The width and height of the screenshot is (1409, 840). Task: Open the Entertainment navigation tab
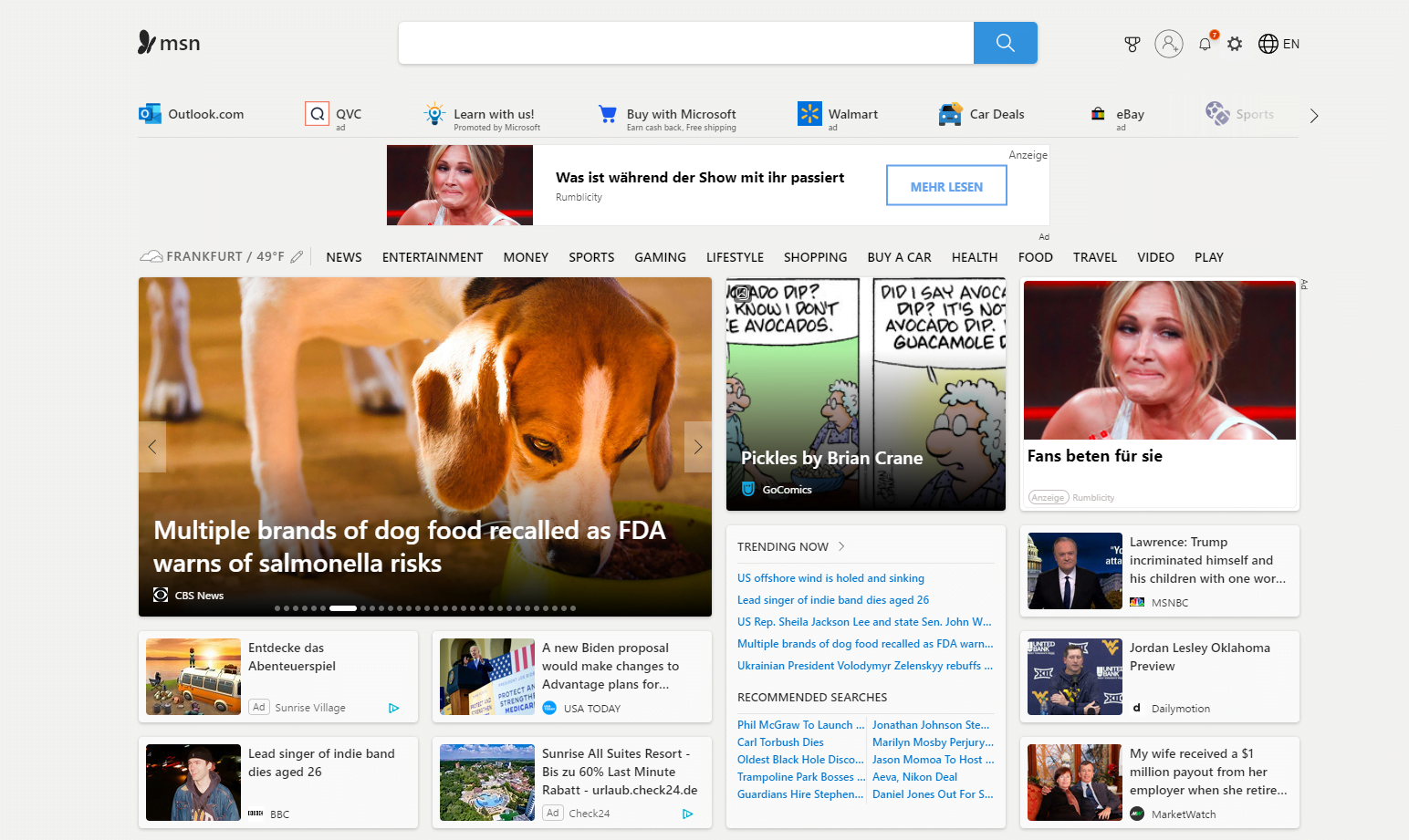coord(432,257)
